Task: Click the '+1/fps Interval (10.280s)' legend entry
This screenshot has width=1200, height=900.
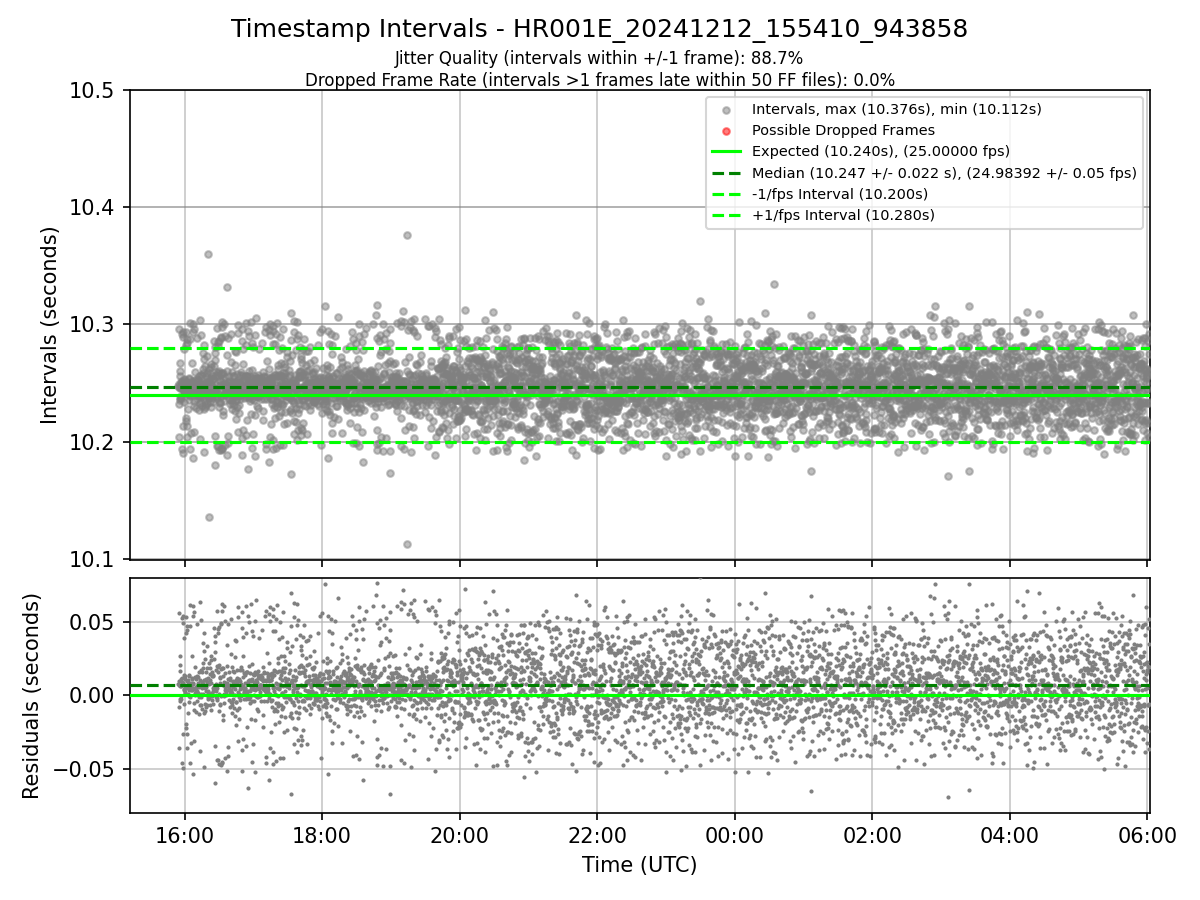Action: (x=843, y=214)
